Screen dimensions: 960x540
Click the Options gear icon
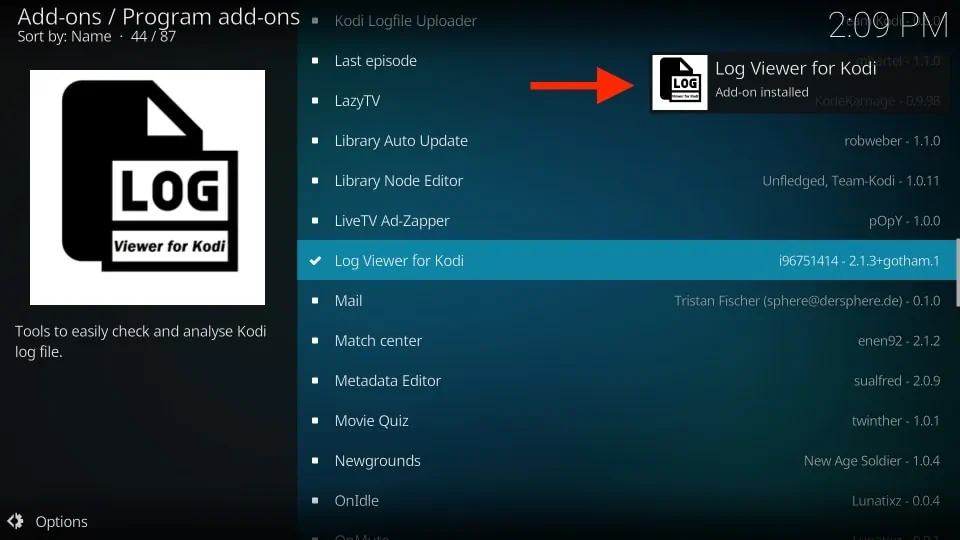click(15, 521)
